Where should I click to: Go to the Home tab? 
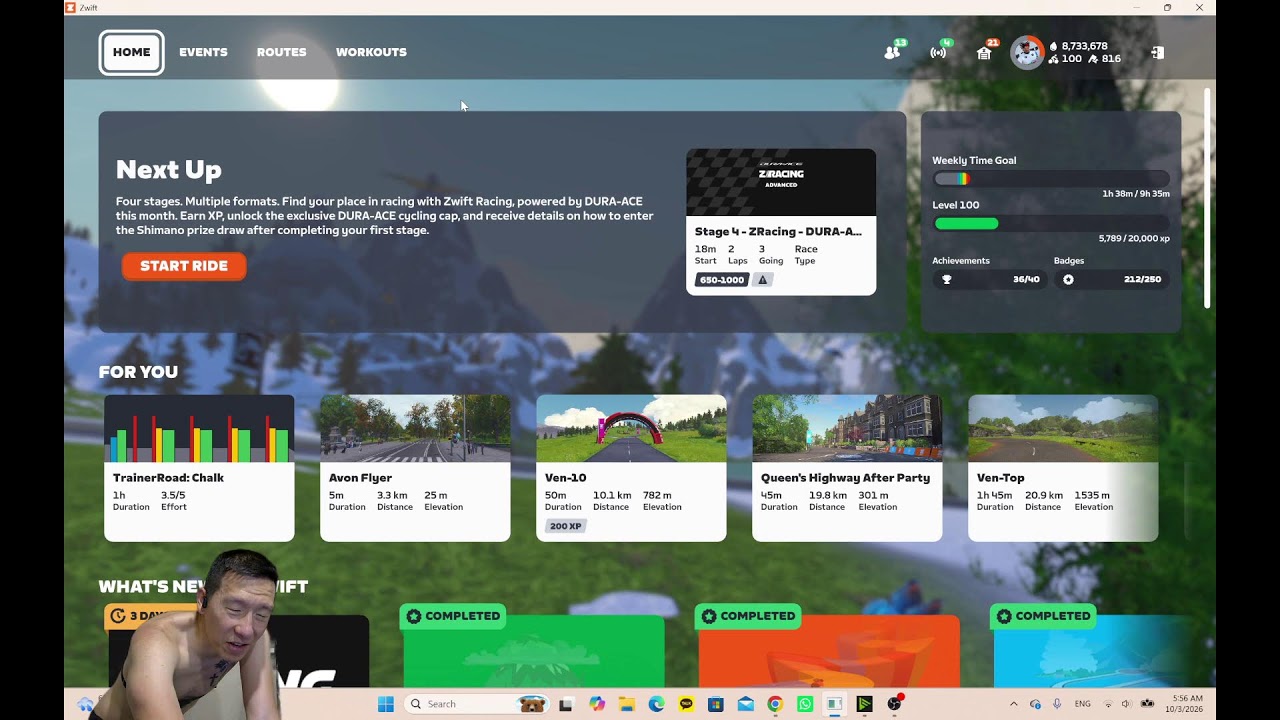point(131,52)
